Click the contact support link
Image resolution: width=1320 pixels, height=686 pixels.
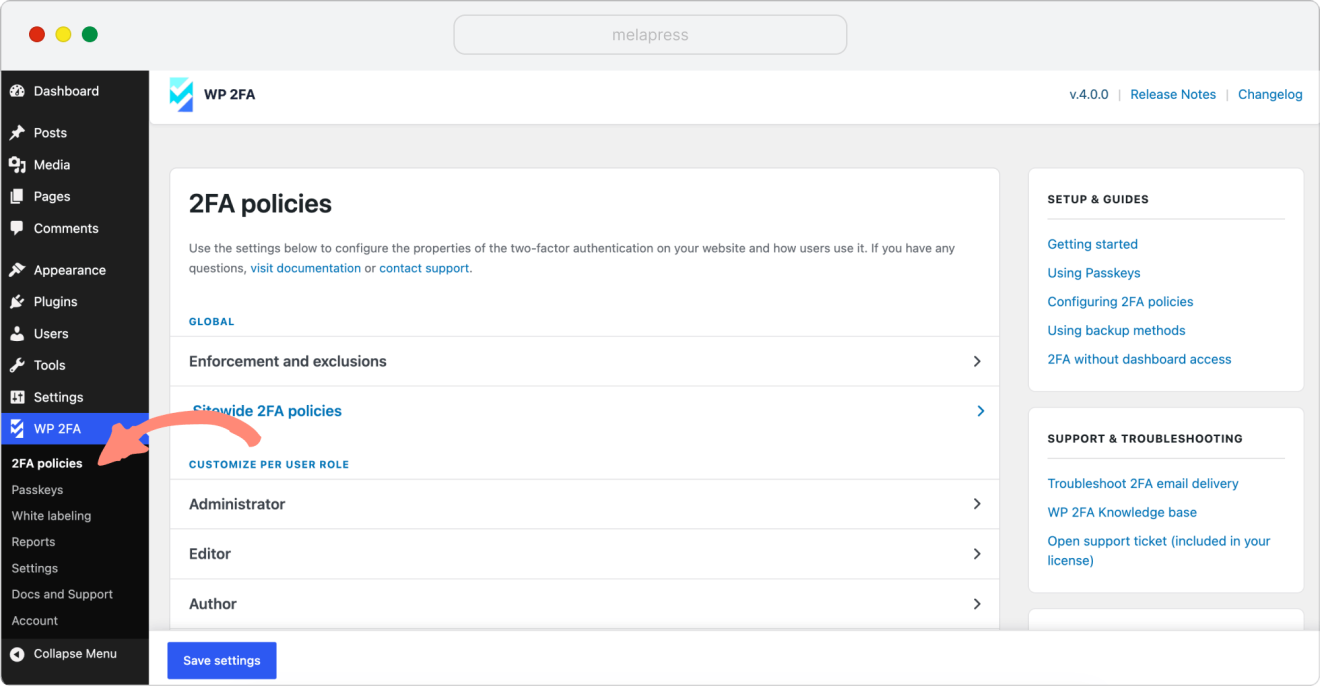pyautogui.click(x=424, y=269)
